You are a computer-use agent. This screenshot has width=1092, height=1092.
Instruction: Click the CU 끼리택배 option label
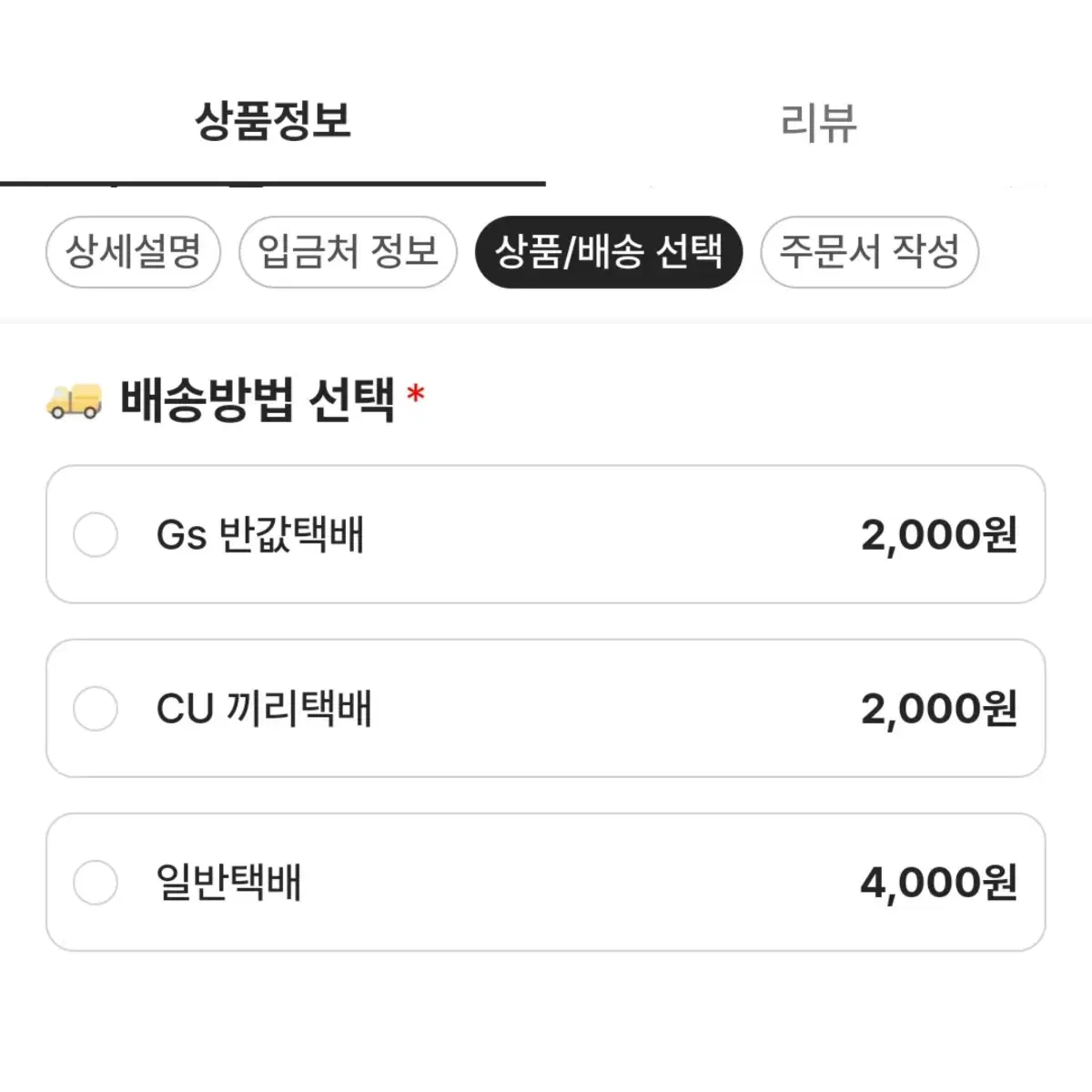(264, 709)
